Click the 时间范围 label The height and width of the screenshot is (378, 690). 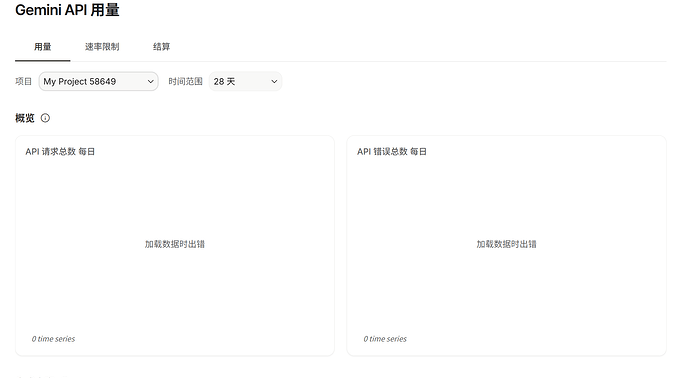click(185, 81)
